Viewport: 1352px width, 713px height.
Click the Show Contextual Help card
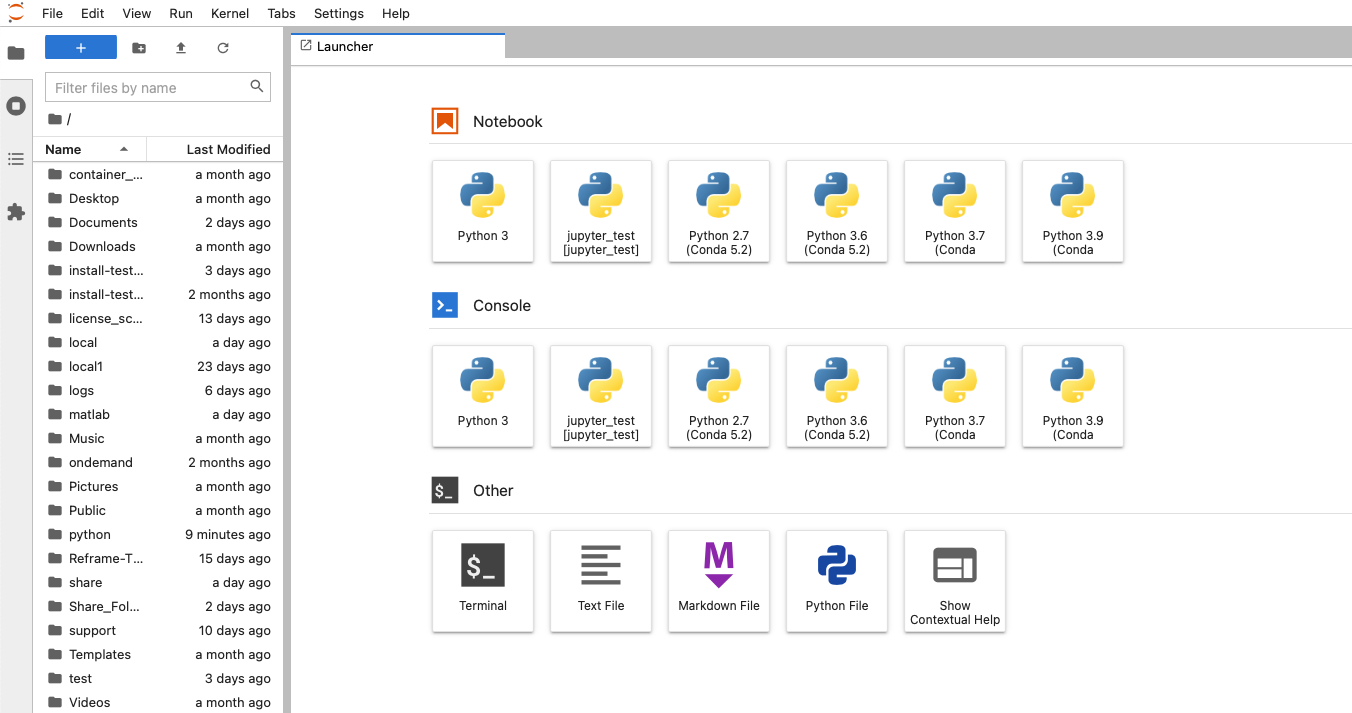pyautogui.click(x=955, y=581)
